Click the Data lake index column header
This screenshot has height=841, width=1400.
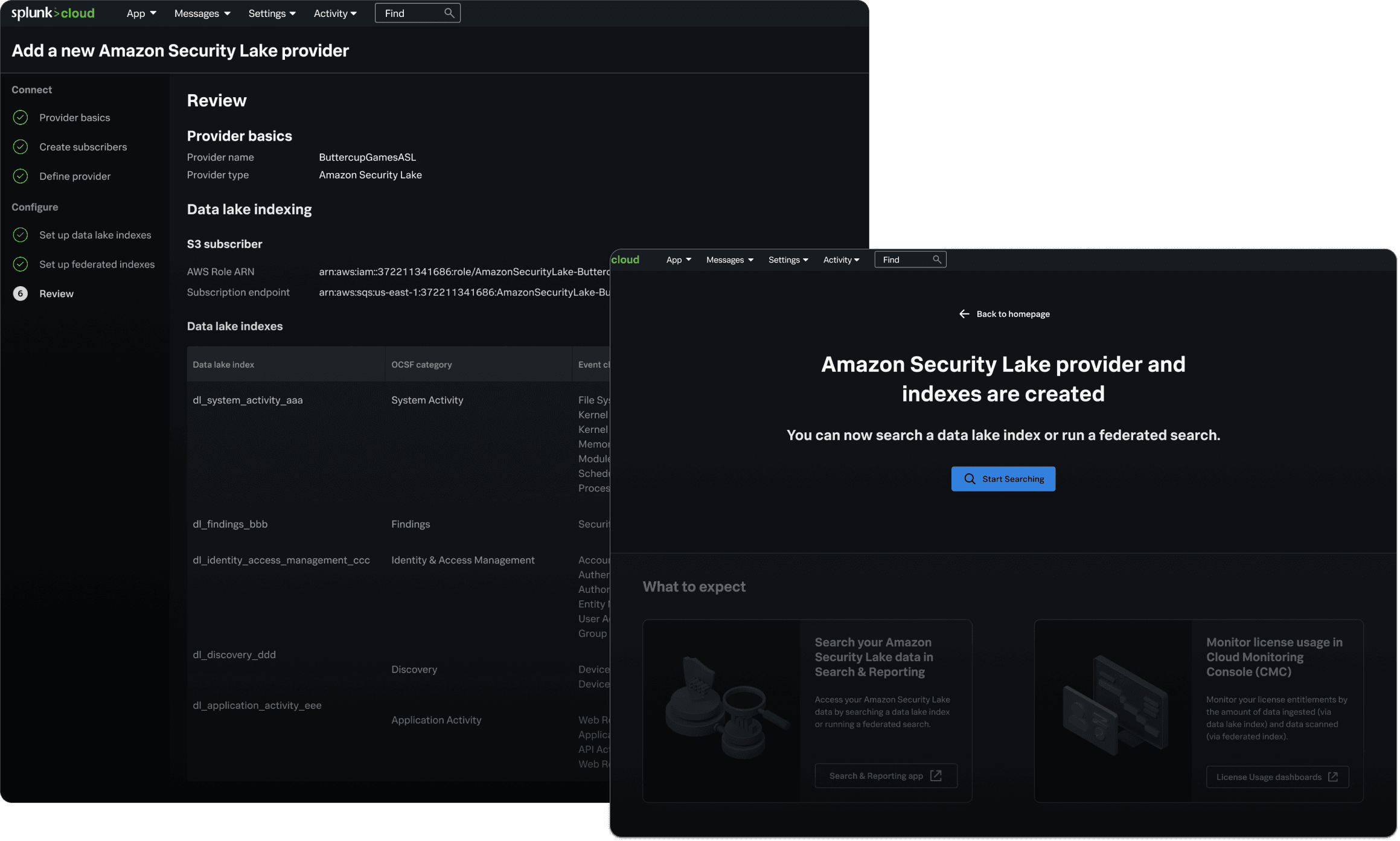coord(223,365)
